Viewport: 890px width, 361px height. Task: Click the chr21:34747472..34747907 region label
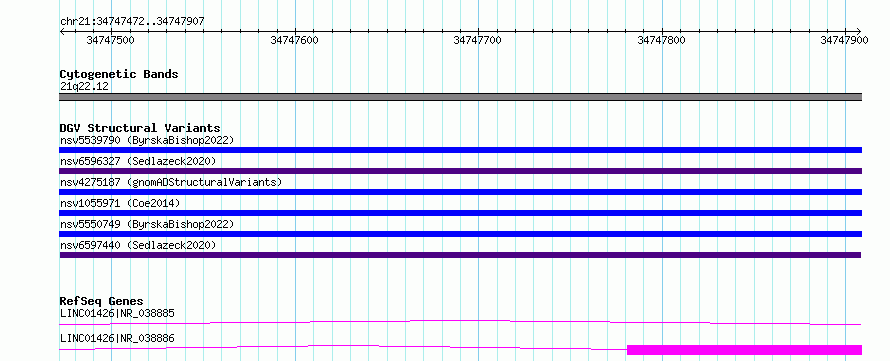(132, 21)
